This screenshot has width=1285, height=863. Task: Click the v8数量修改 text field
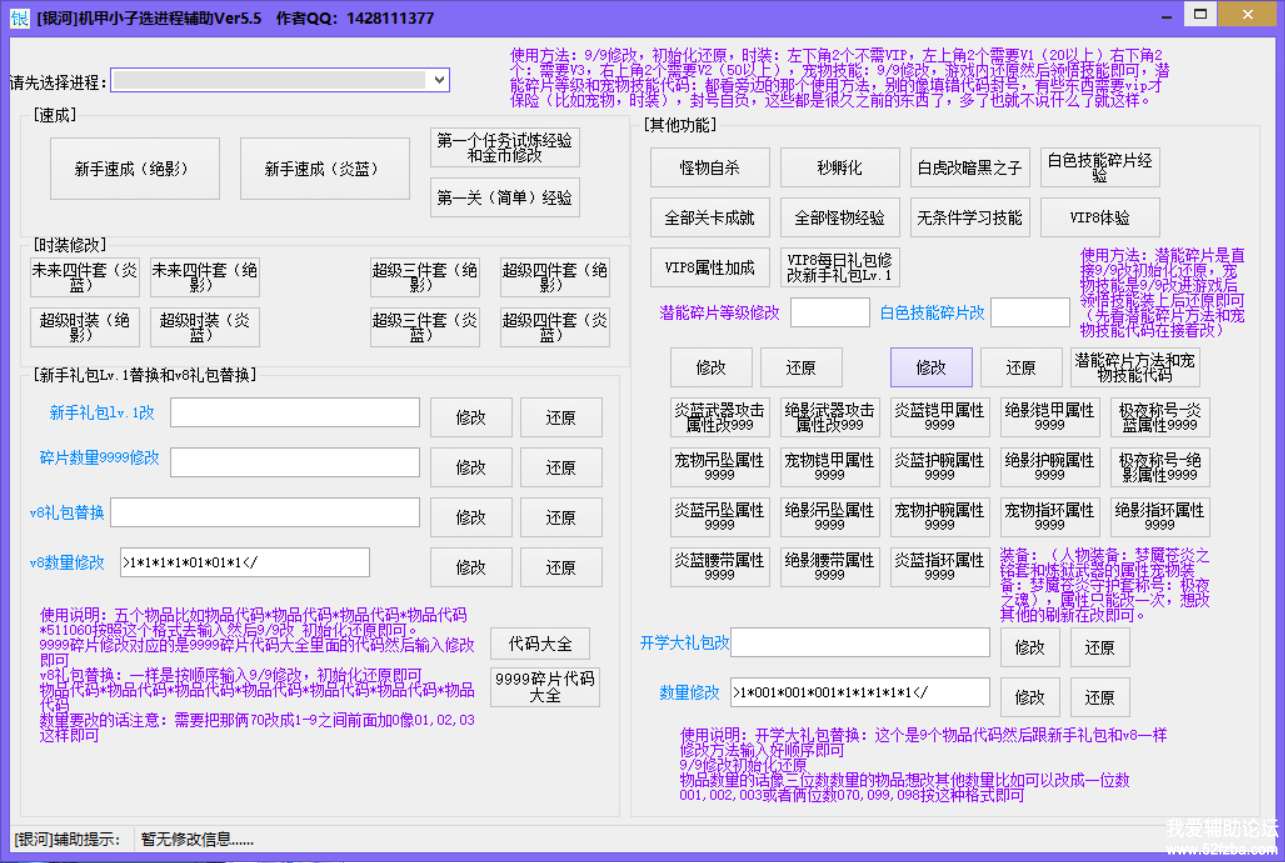pos(244,563)
